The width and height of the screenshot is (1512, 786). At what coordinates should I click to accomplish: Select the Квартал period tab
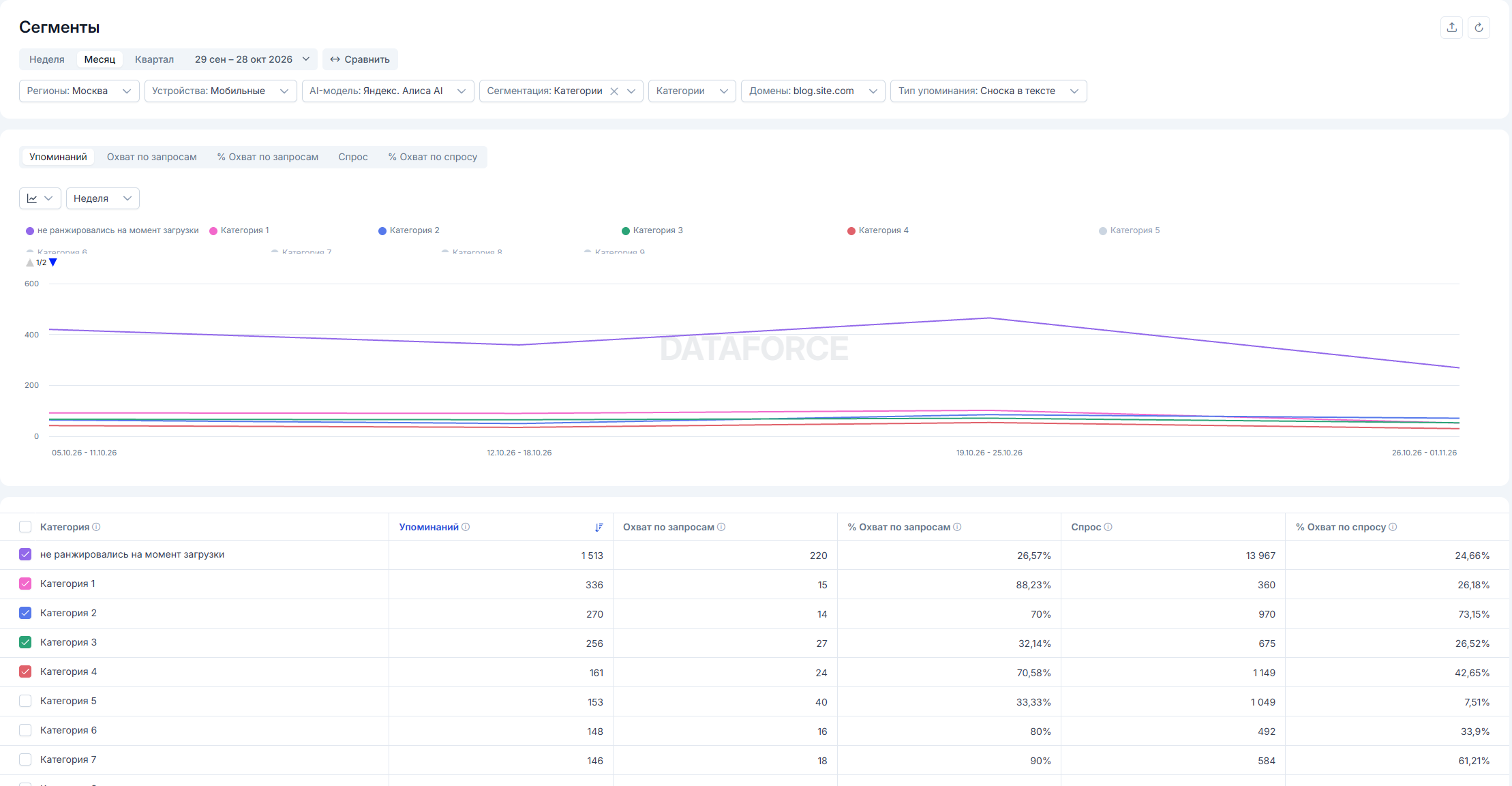154,59
